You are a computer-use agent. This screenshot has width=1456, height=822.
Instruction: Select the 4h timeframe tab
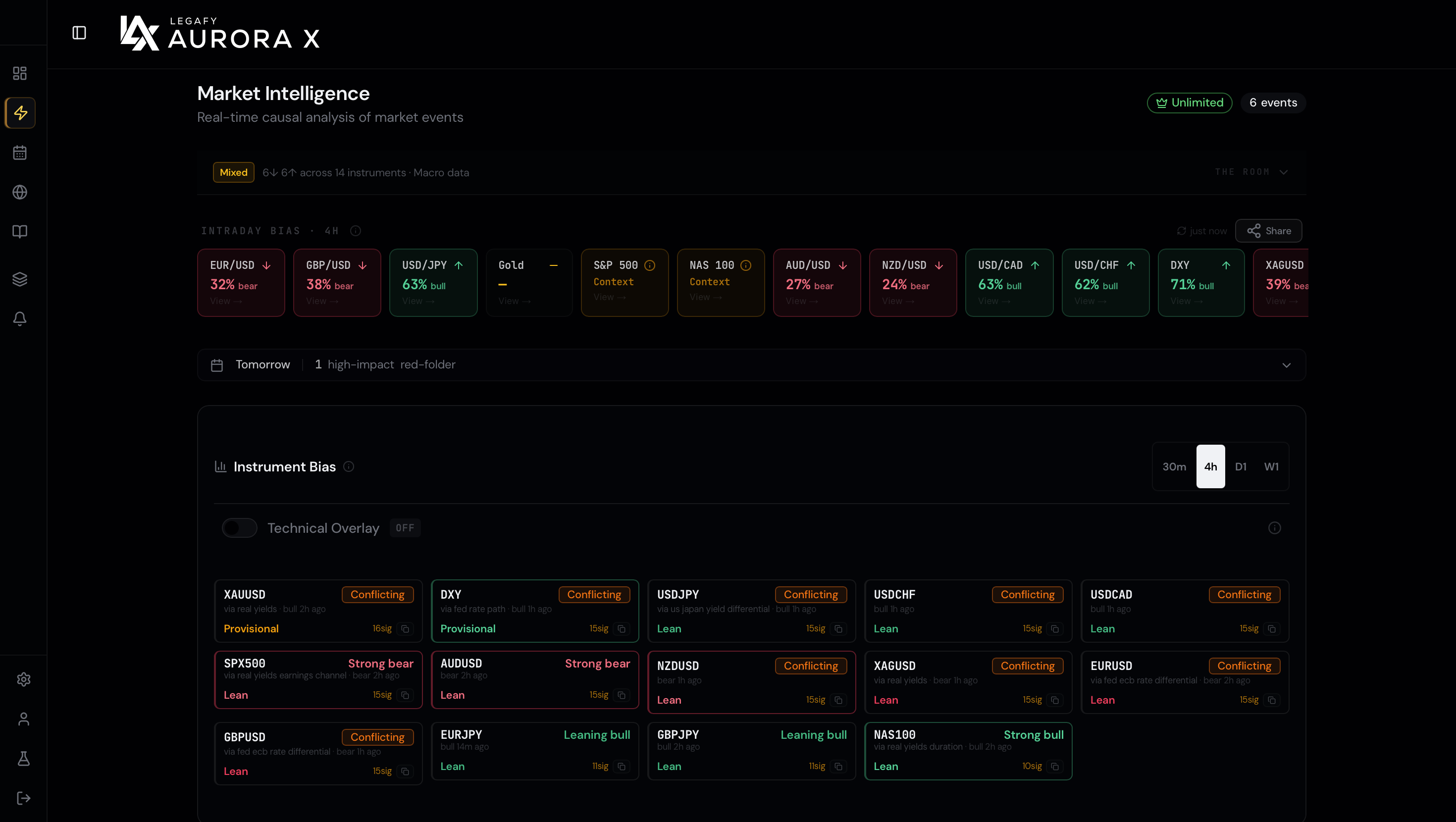[1211, 466]
